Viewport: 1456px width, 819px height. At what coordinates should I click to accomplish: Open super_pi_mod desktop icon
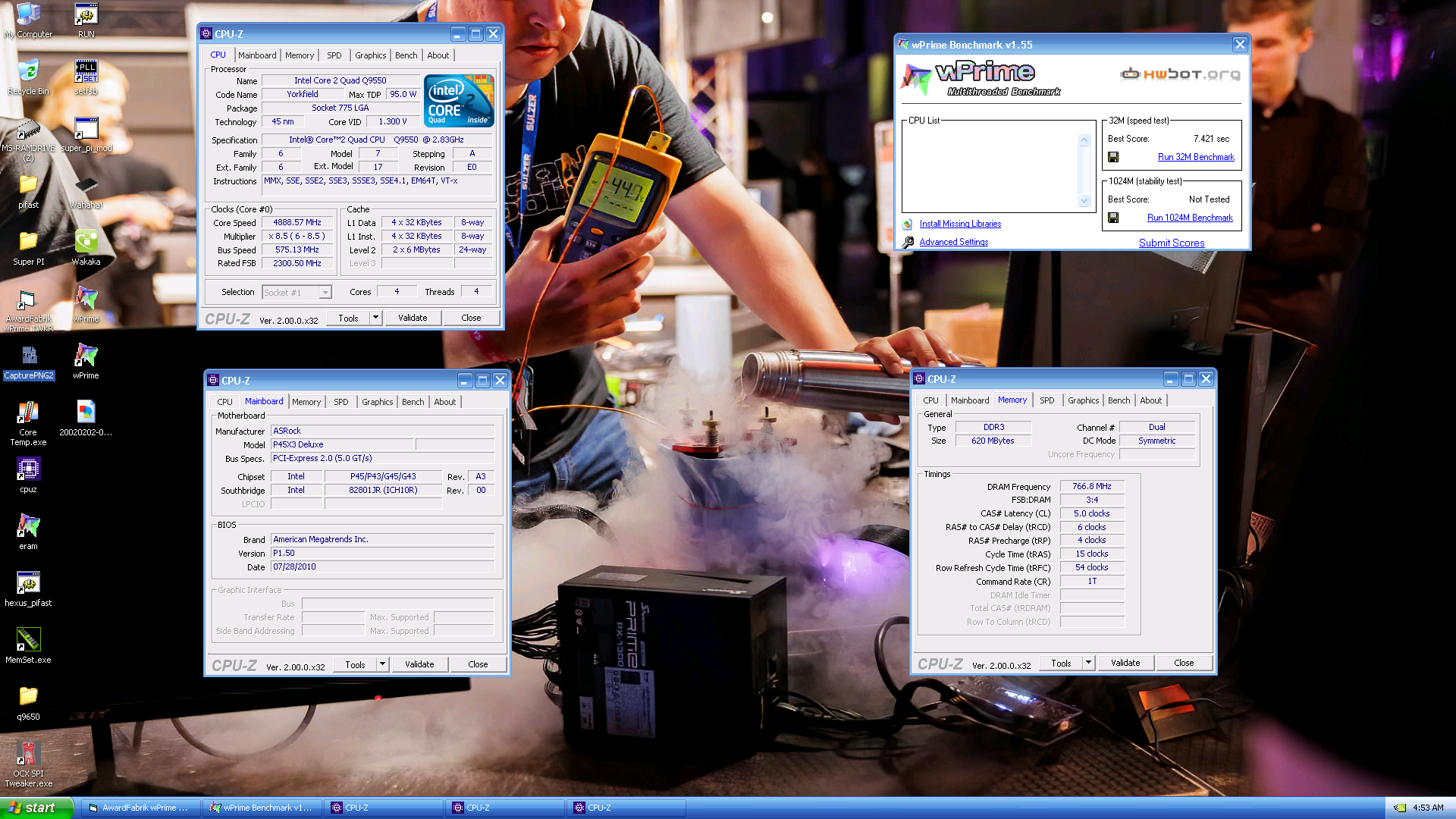pyautogui.click(x=86, y=134)
